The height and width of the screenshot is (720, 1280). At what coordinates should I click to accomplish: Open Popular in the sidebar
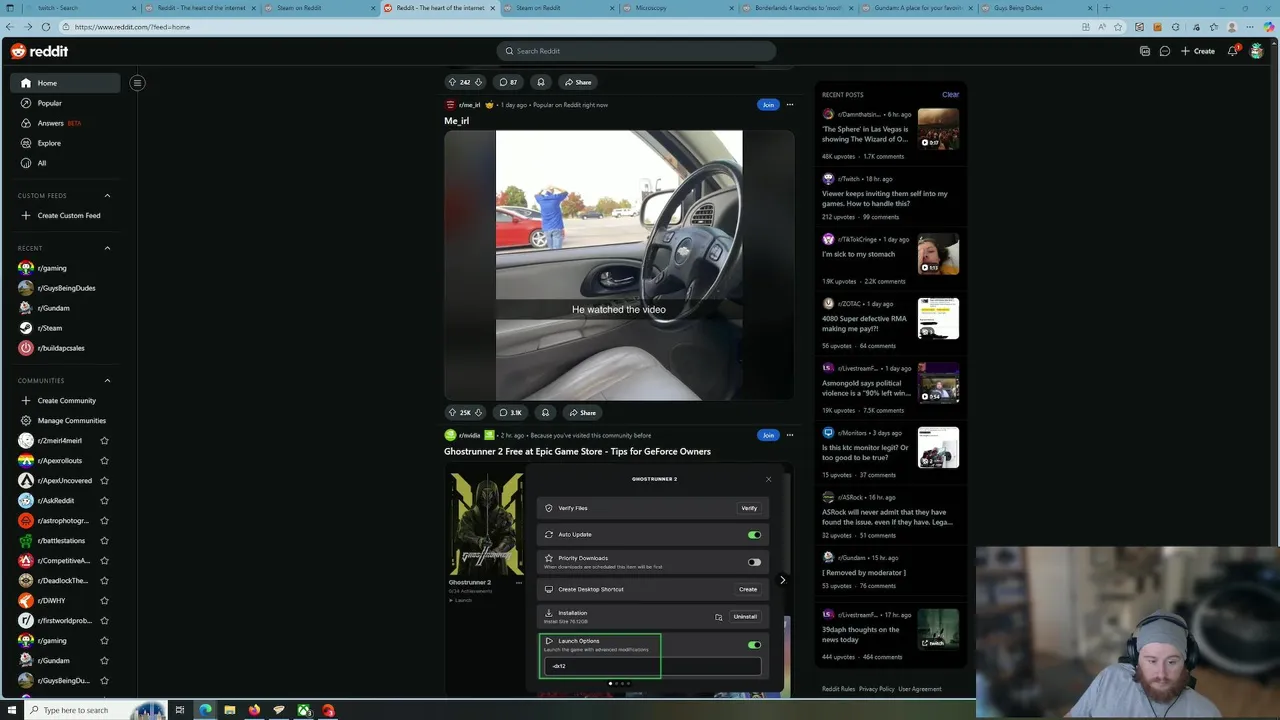(x=65, y=103)
